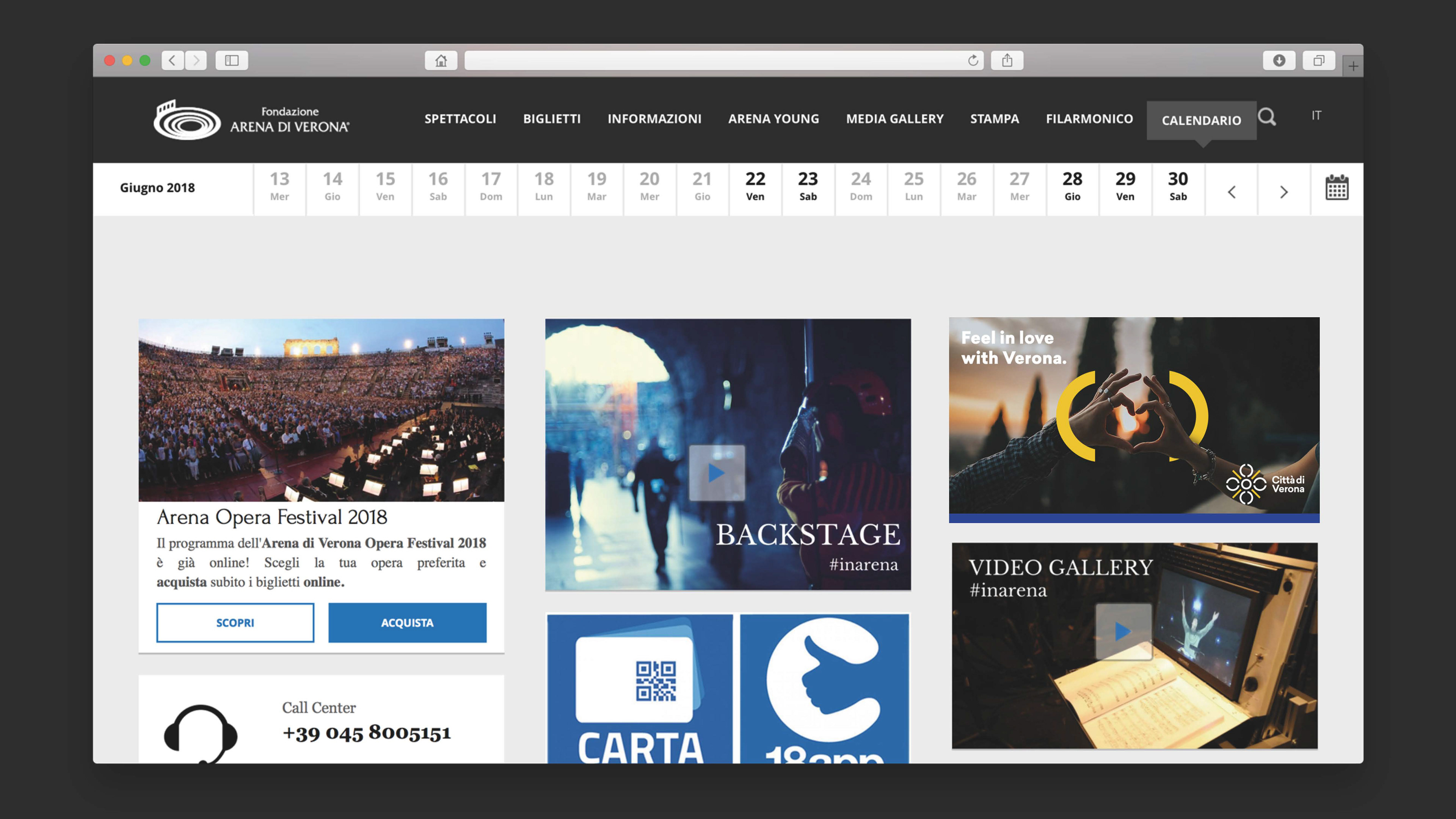
Task: Click the browser share icon
Action: coord(1007,61)
